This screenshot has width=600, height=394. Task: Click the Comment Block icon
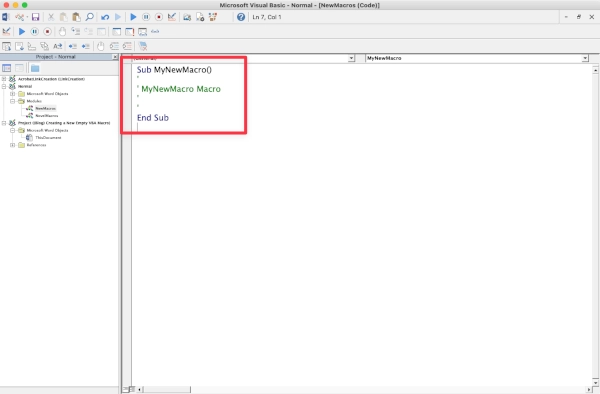pos(114,47)
